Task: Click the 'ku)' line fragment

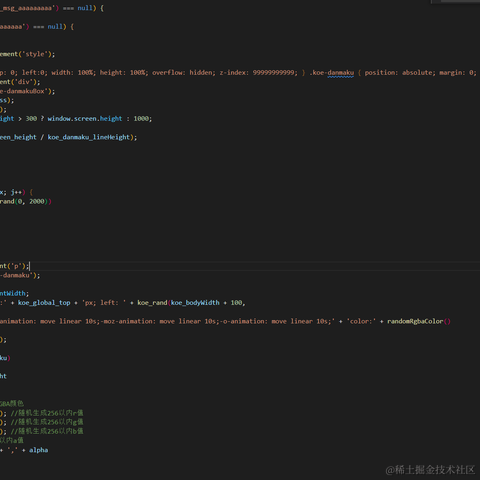Action: click(5, 358)
